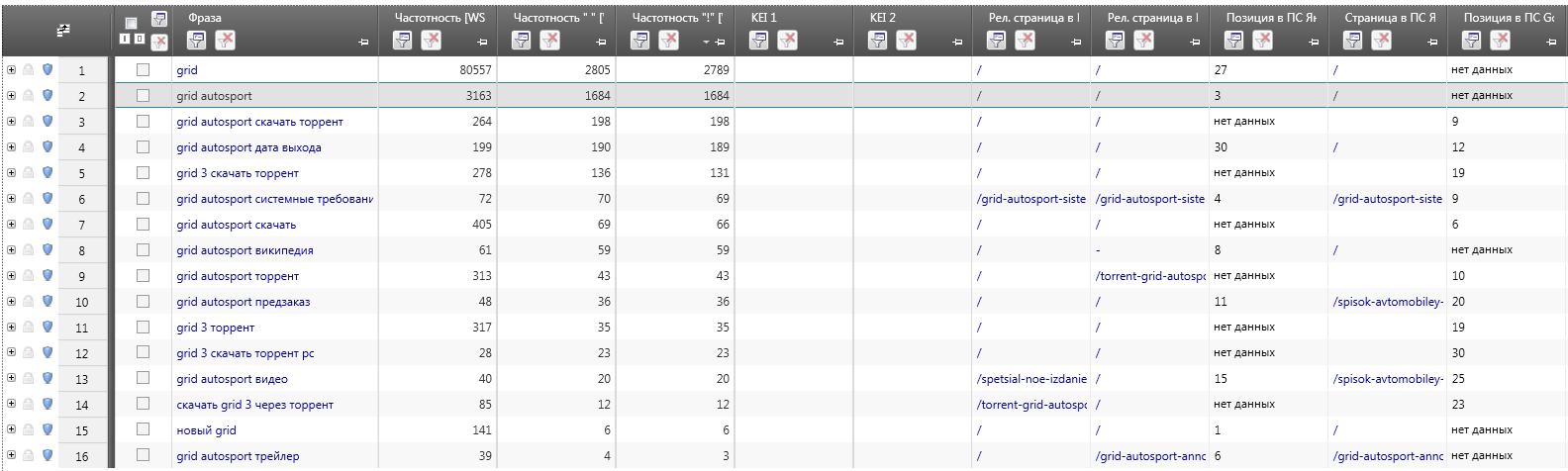Click the "1" select button in header
The image size is (1568, 471).
(x=125, y=39)
